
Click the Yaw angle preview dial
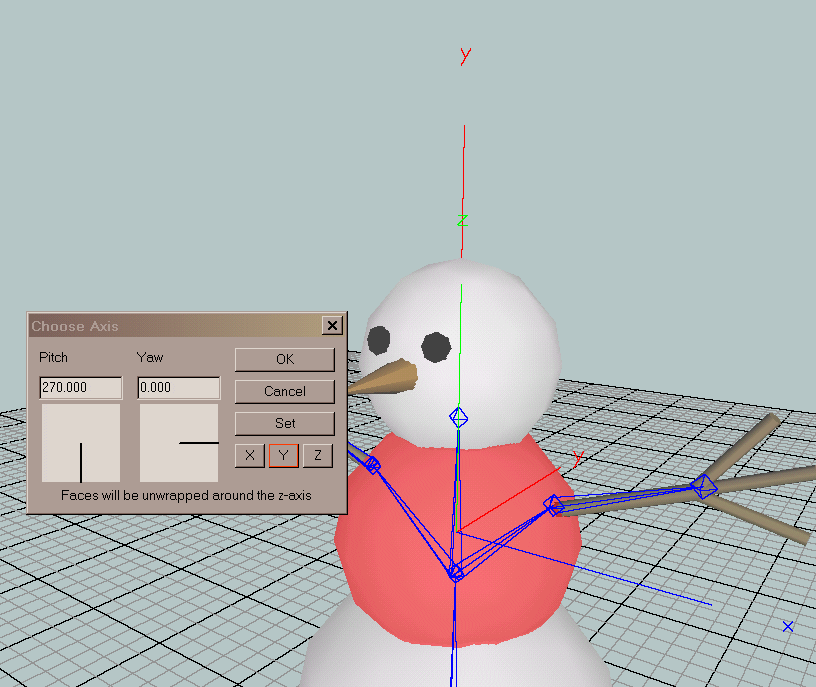point(178,443)
